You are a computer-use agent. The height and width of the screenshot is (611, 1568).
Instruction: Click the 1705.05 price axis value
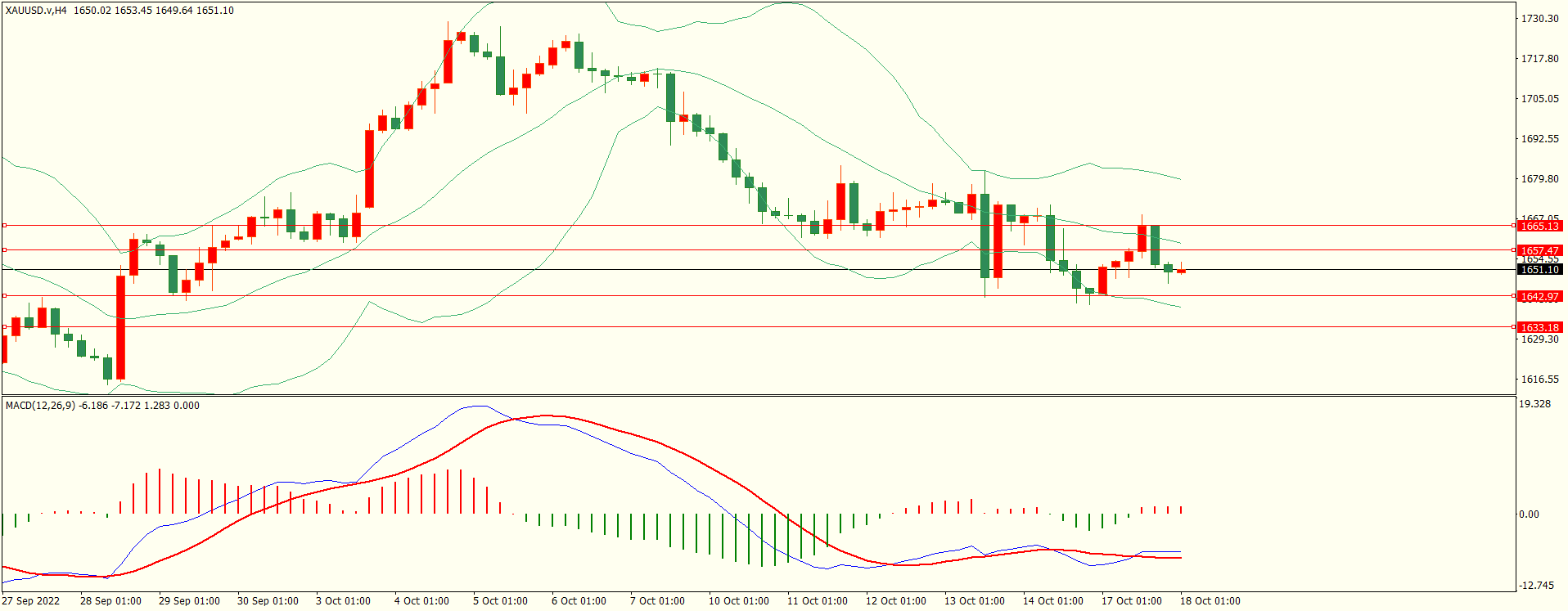click(x=1539, y=98)
